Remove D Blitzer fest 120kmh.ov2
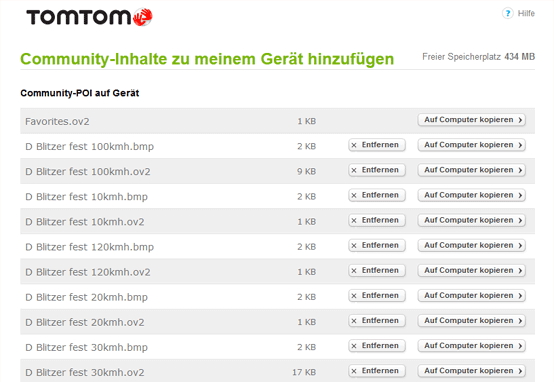 377,270
